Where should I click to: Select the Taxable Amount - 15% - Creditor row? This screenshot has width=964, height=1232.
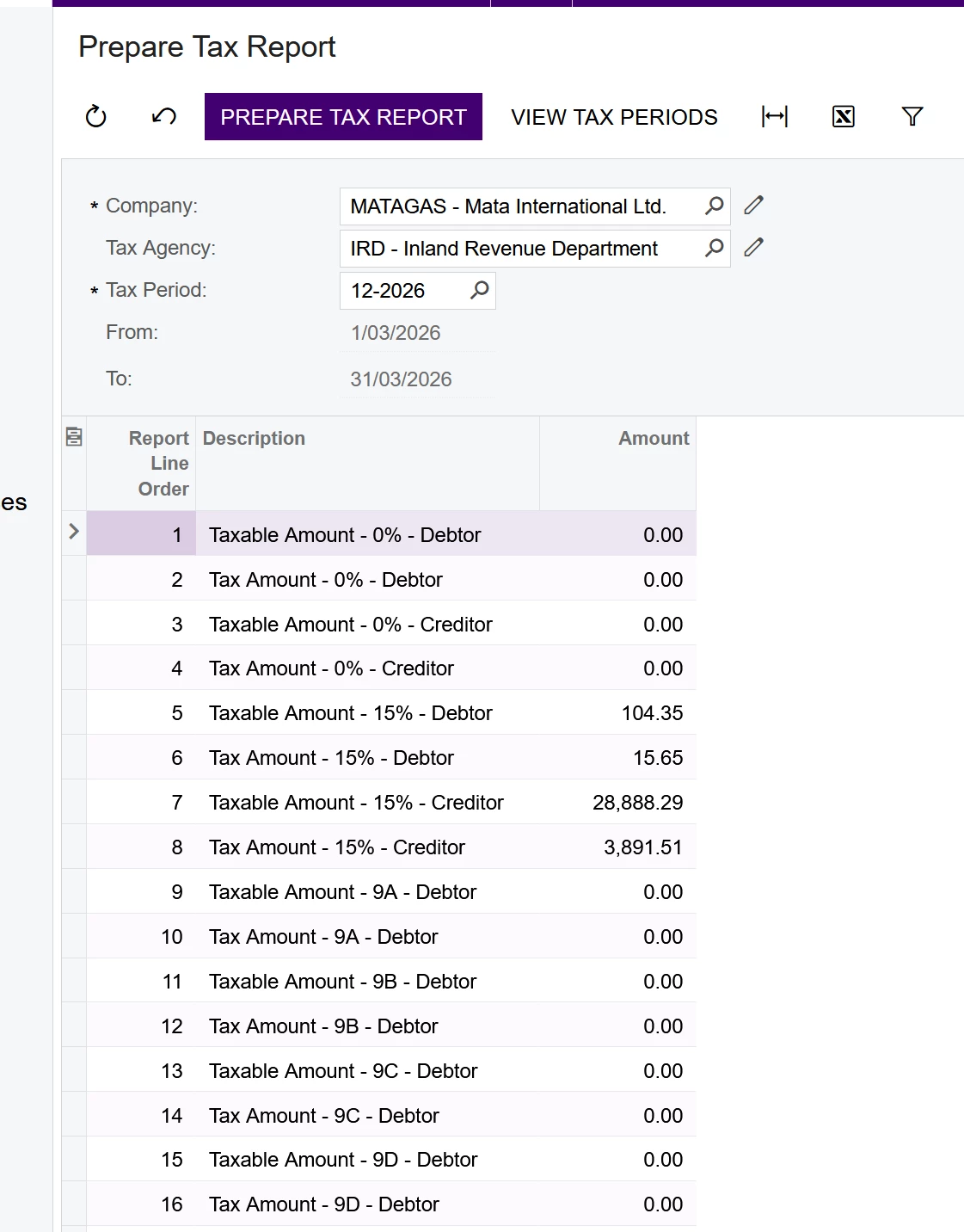pyautogui.click(x=391, y=802)
